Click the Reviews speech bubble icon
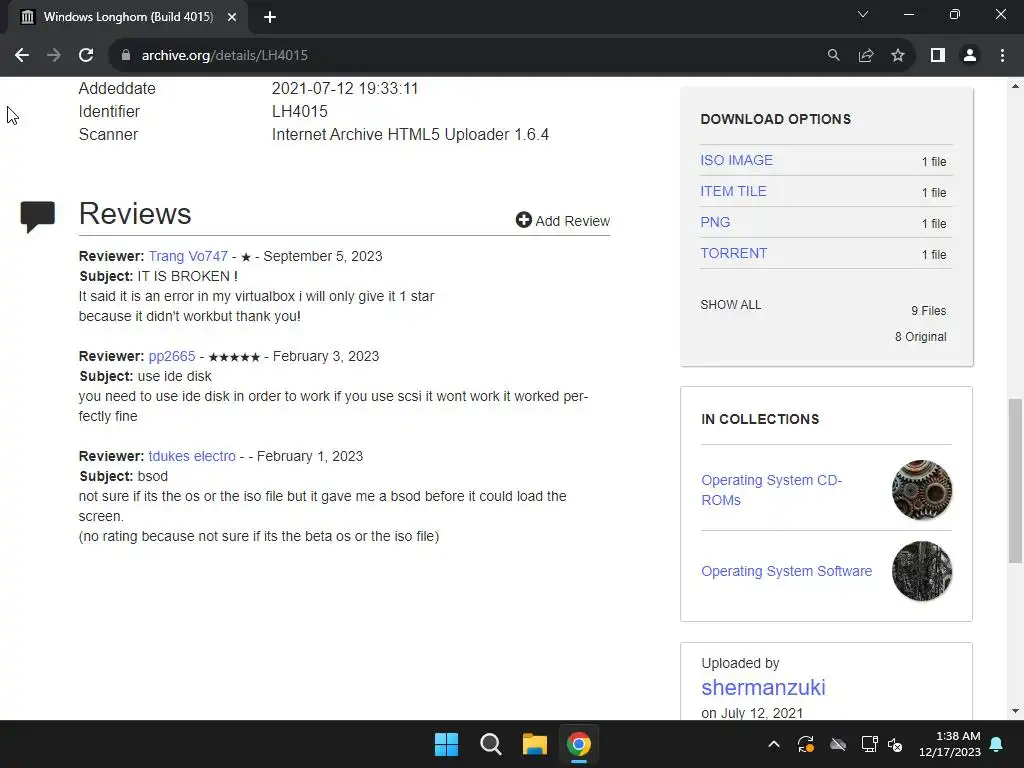Image resolution: width=1024 pixels, height=768 pixels. click(x=37, y=217)
